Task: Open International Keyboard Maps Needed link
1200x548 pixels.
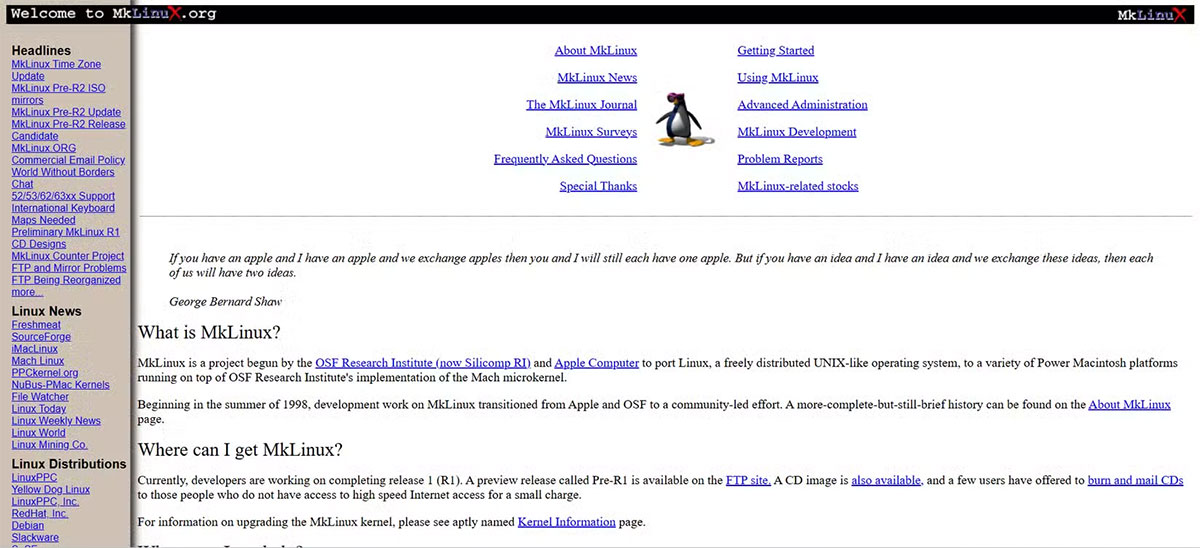Action: point(63,214)
